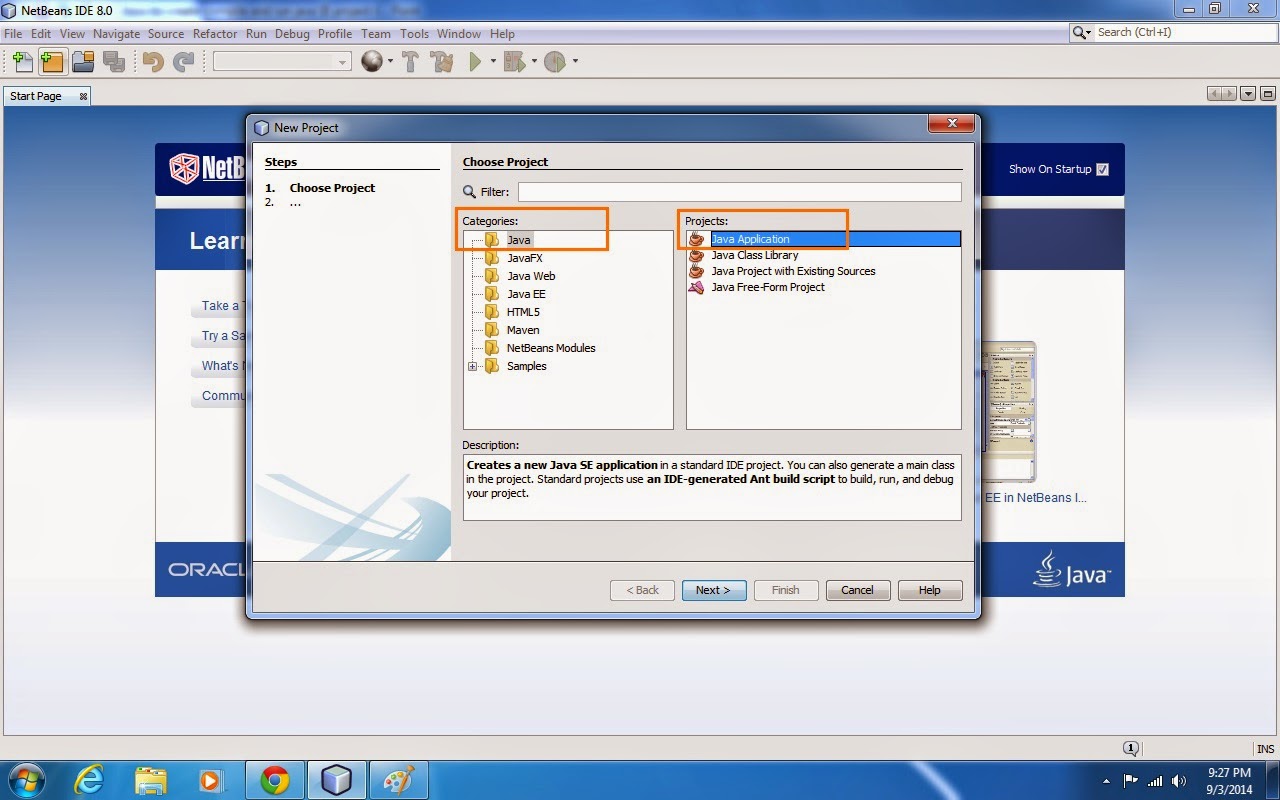Expand the Samples category node
This screenshot has height=800, width=1280.
[x=472, y=366]
